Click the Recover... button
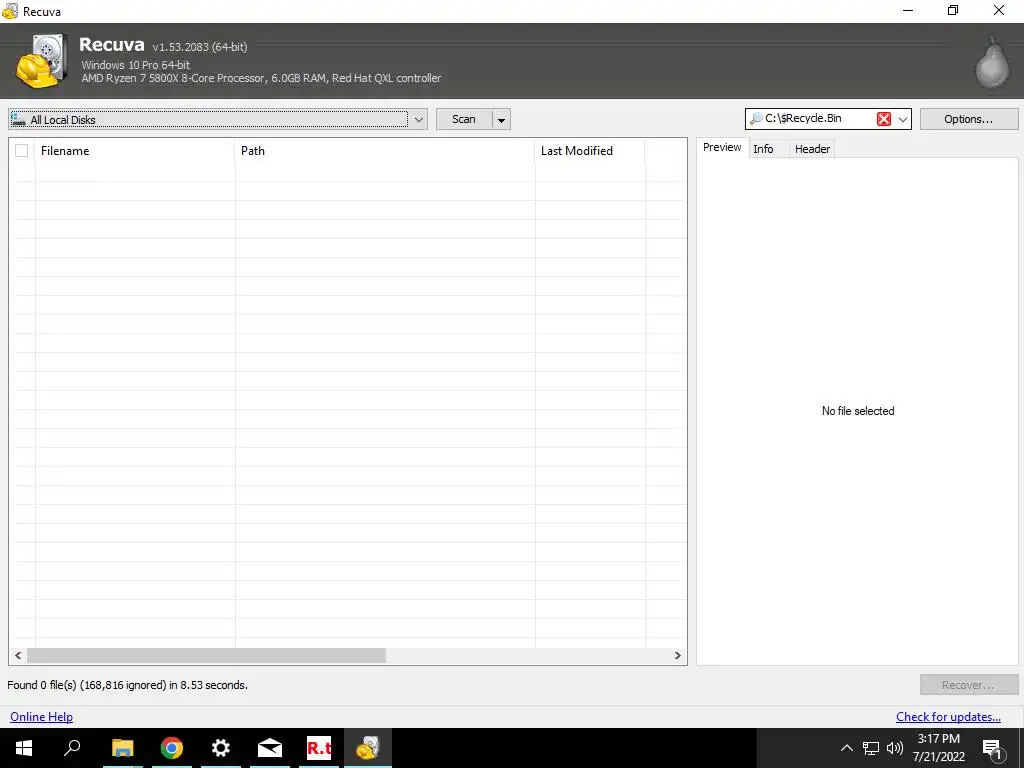Viewport: 1024px width, 768px height. (968, 685)
